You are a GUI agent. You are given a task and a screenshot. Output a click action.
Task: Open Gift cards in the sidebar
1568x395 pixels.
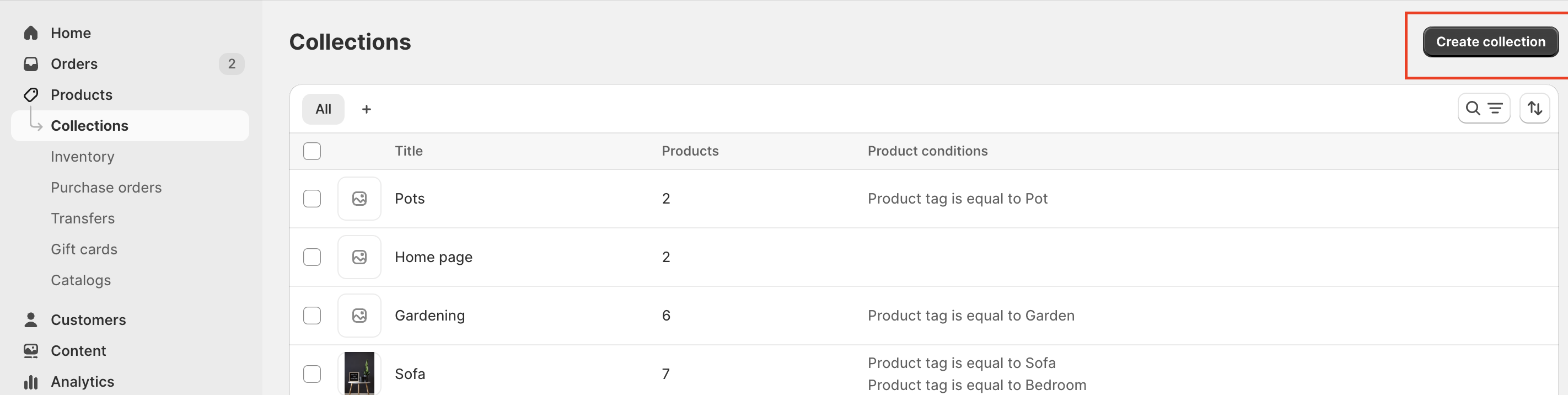(84, 249)
